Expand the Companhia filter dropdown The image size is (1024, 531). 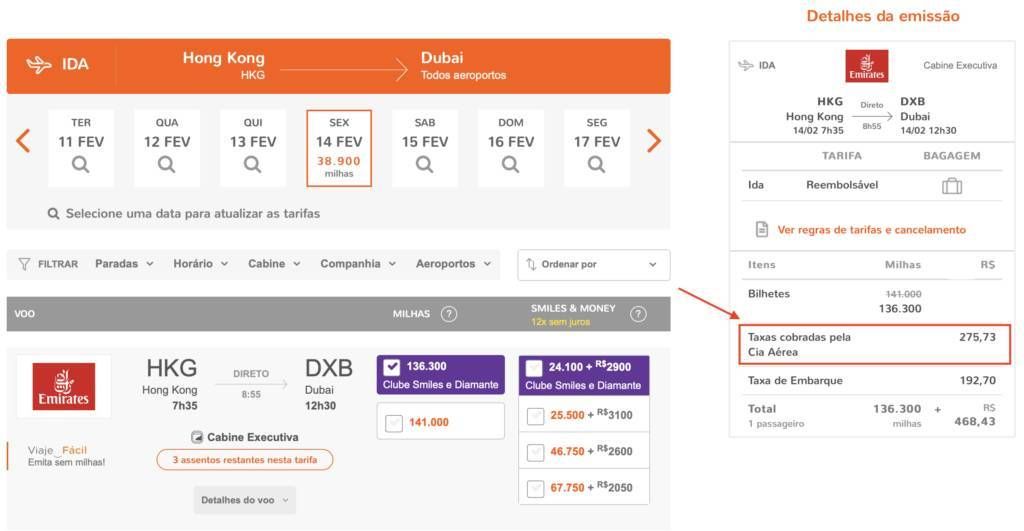click(358, 264)
